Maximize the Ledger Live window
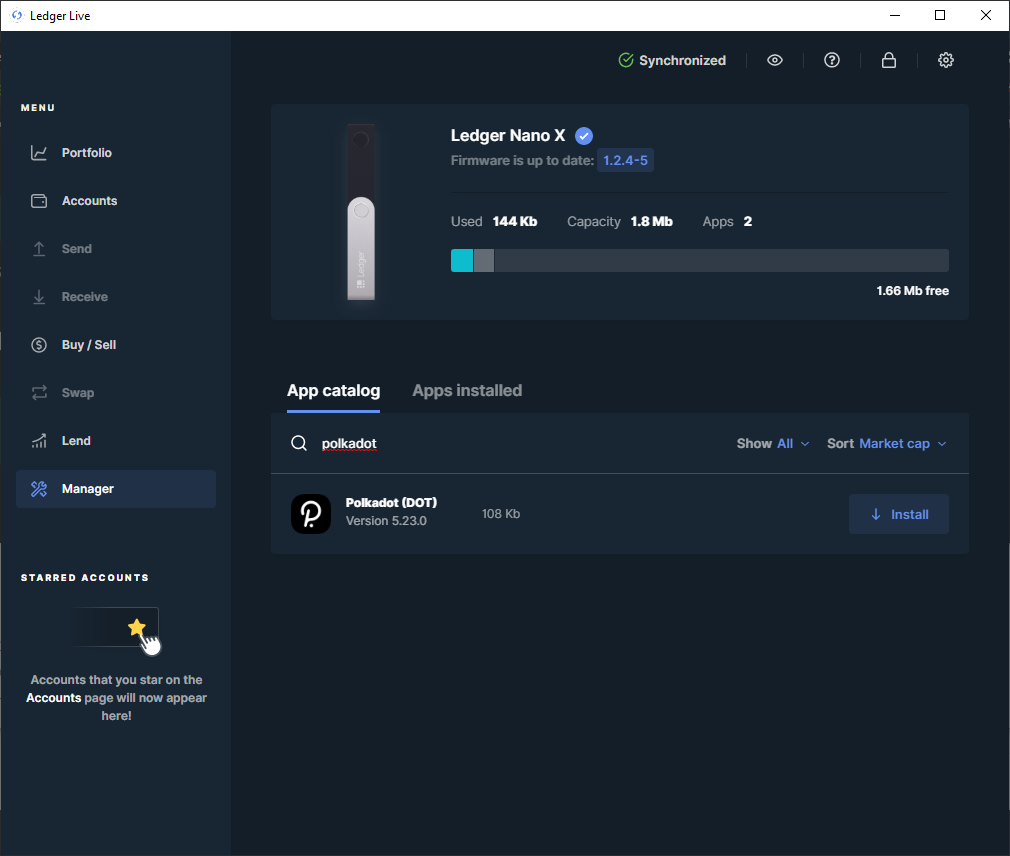The width and height of the screenshot is (1010, 856). [940, 15]
